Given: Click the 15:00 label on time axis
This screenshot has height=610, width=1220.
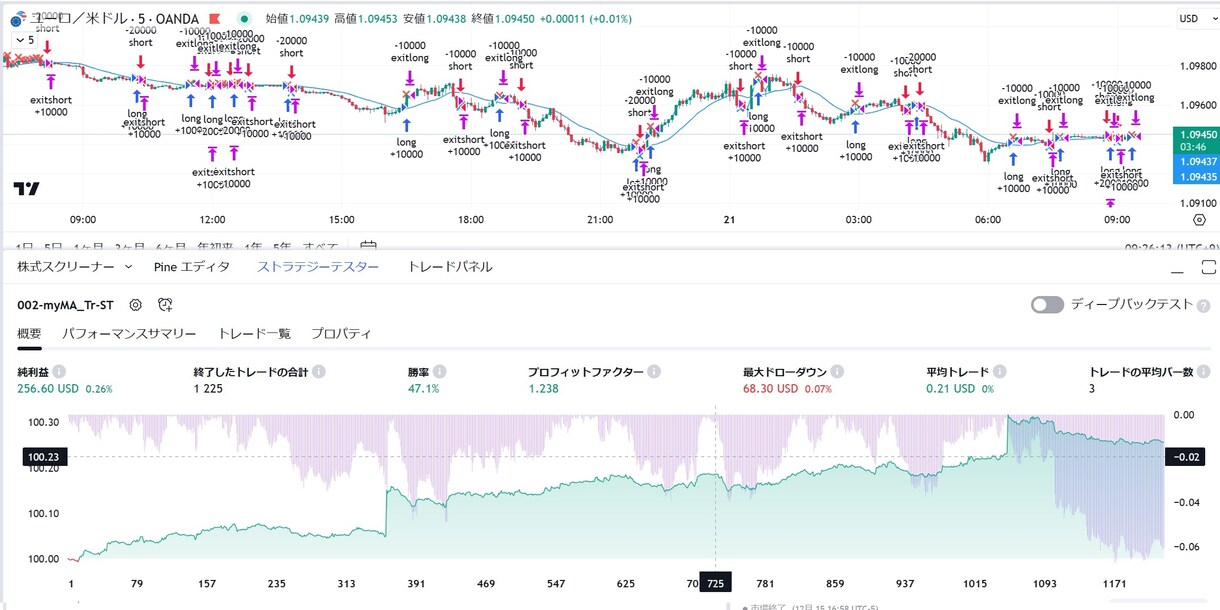Looking at the screenshot, I should point(342,220).
